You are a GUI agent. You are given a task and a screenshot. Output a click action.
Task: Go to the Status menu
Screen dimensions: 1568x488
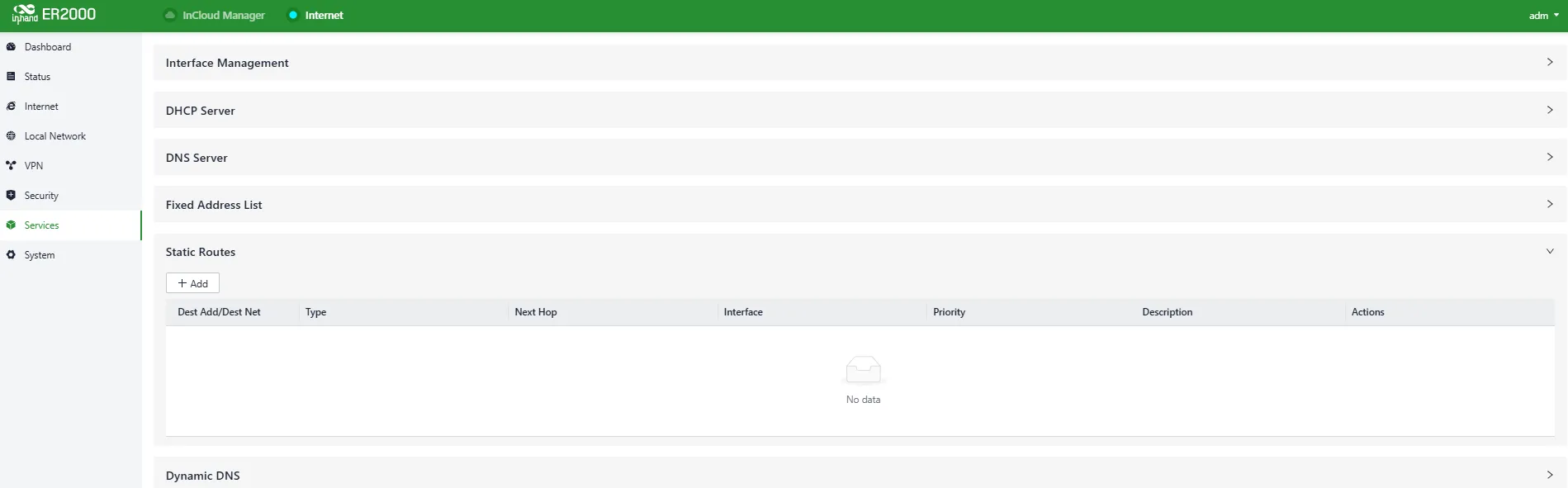[71, 77]
